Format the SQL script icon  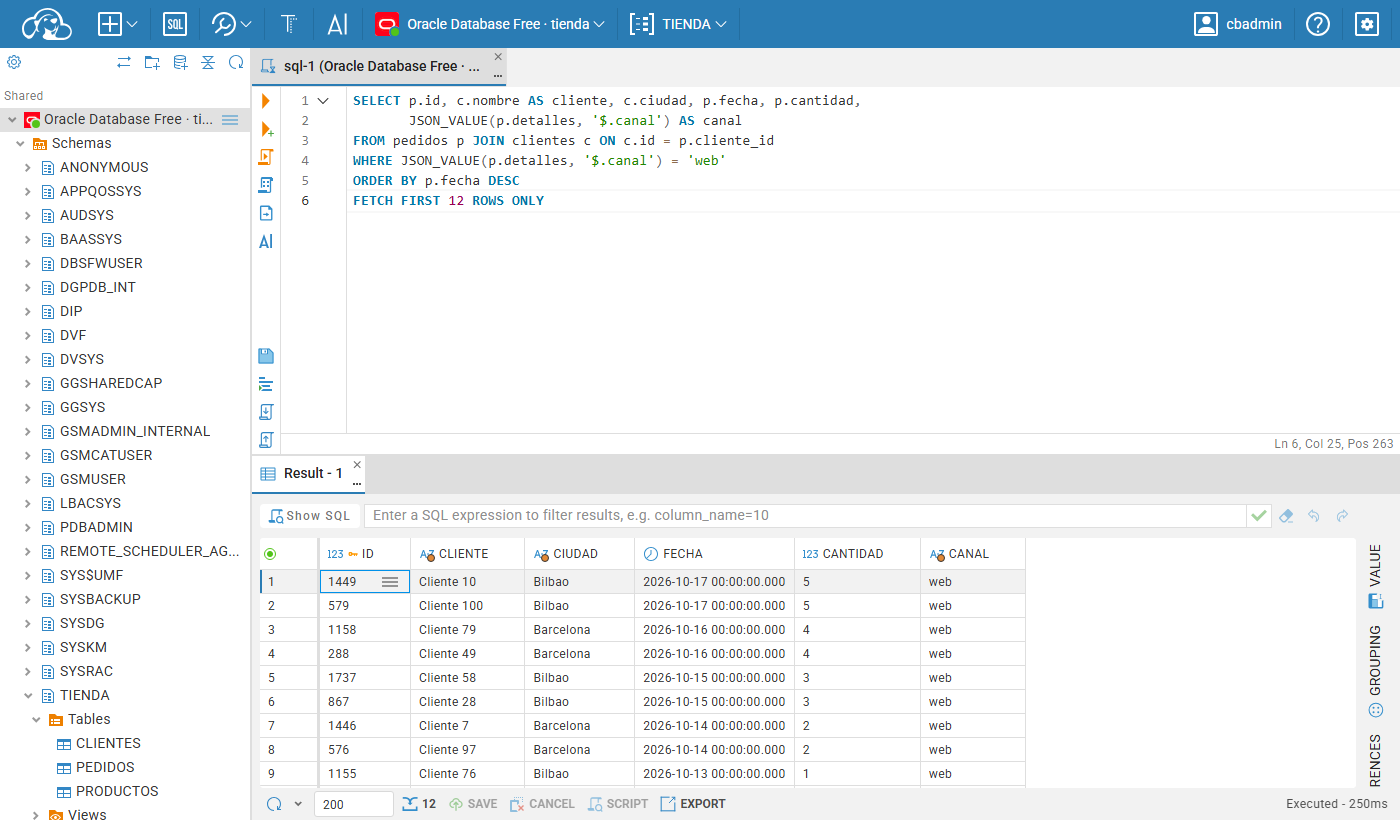(x=266, y=384)
